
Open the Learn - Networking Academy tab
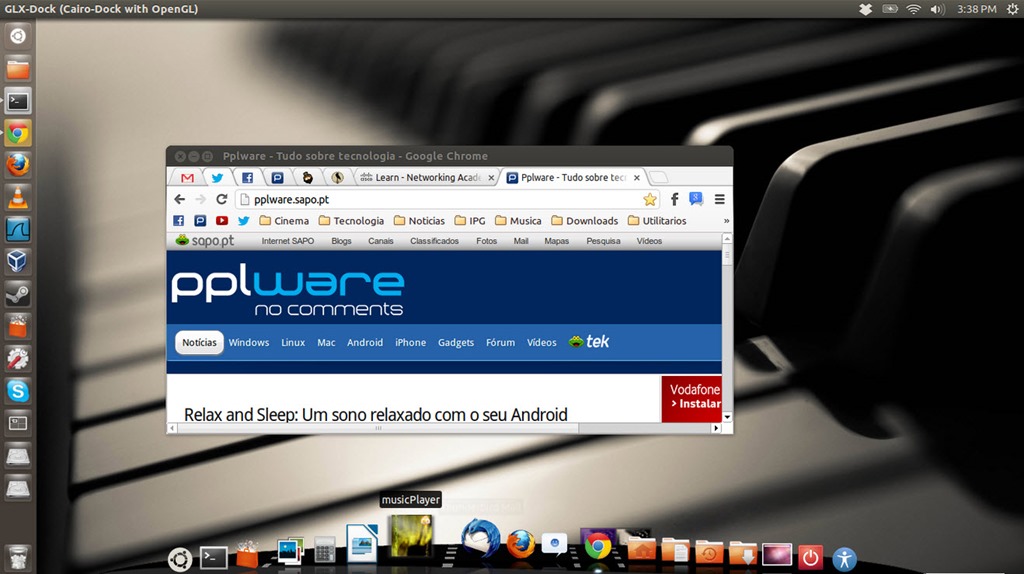tap(428, 178)
